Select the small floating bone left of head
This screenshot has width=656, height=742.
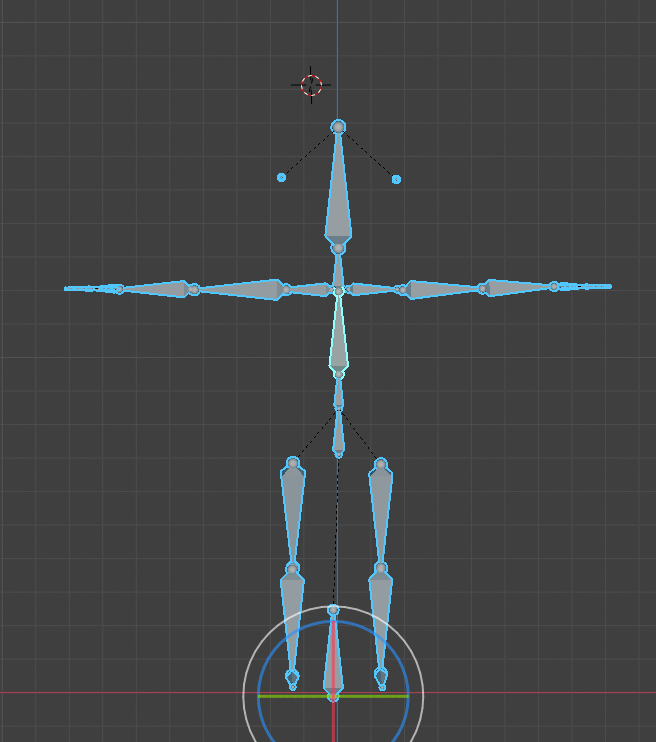click(282, 177)
